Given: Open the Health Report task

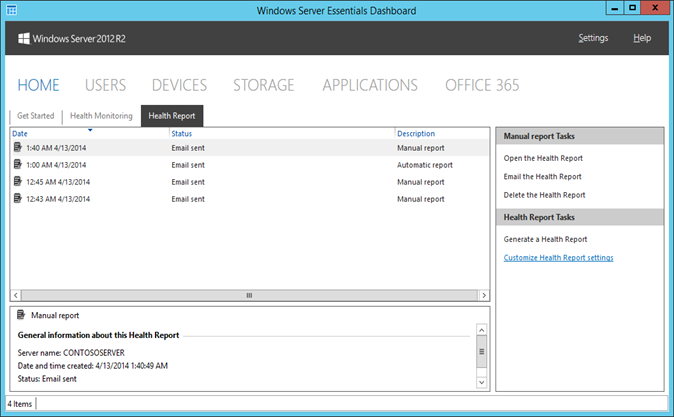Looking at the screenshot, I should [x=543, y=158].
